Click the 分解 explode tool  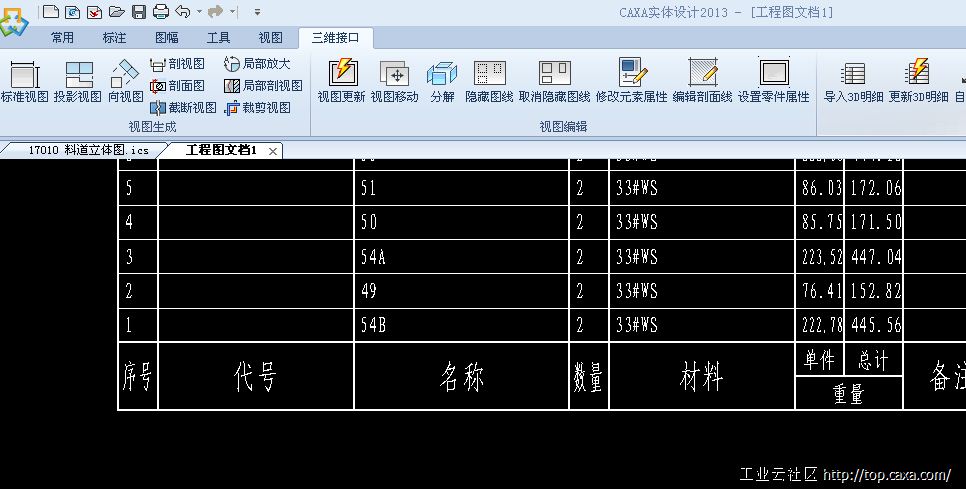(x=442, y=81)
